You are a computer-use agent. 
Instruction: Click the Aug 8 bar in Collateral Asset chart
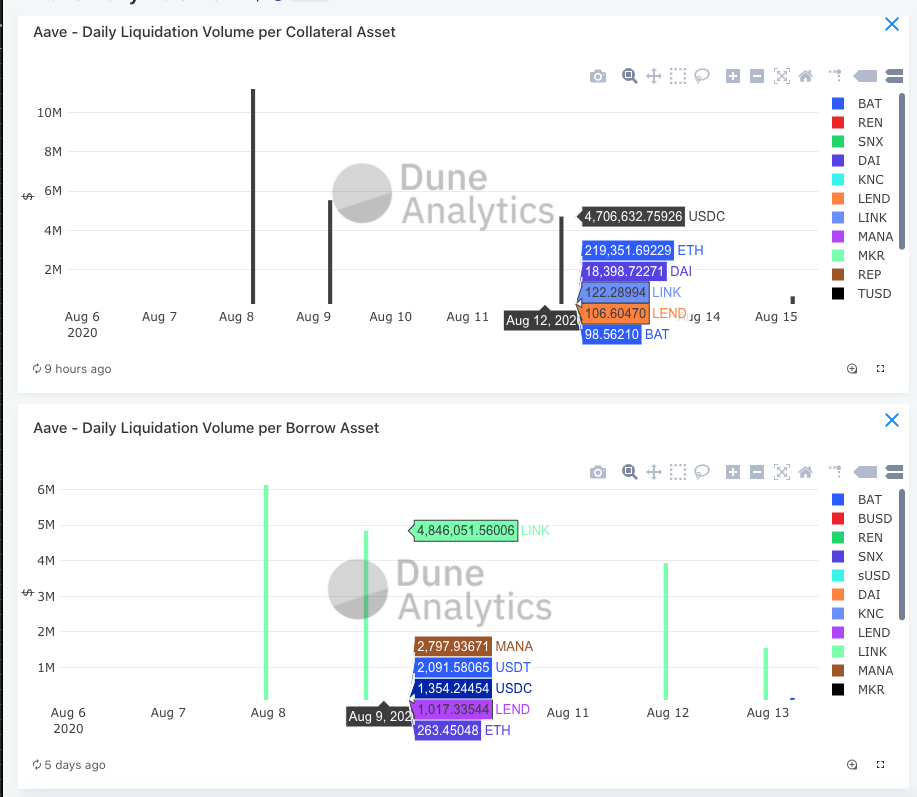[x=253, y=196]
